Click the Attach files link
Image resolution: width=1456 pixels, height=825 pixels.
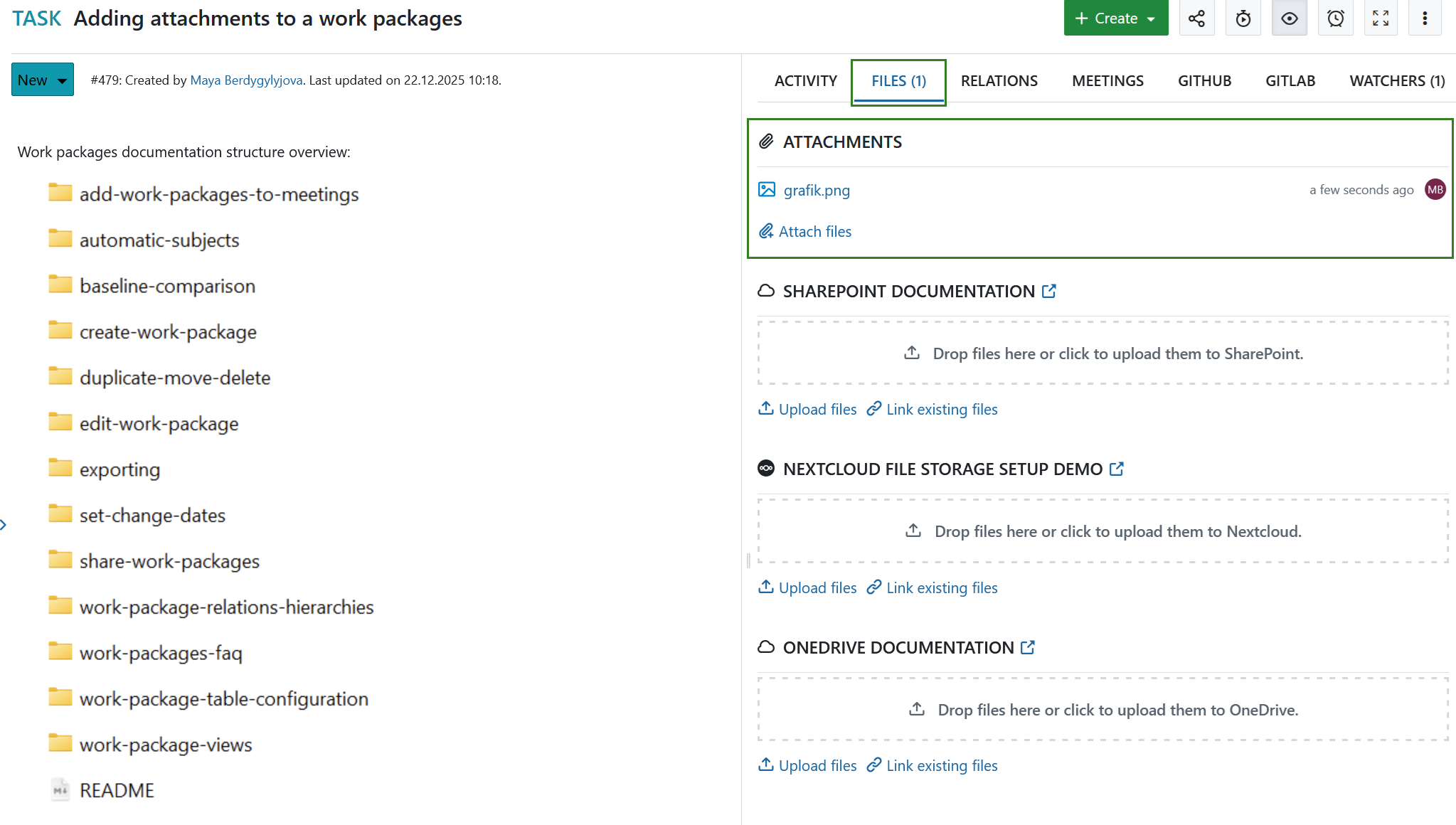click(x=814, y=231)
